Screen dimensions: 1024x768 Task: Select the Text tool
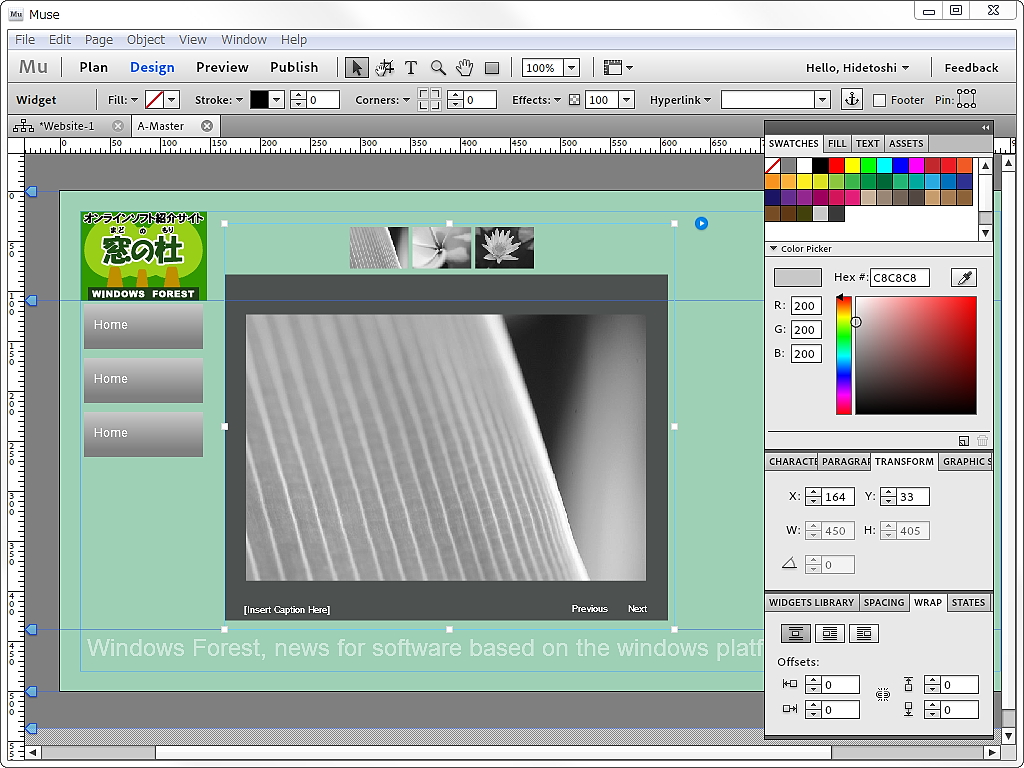click(411, 67)
